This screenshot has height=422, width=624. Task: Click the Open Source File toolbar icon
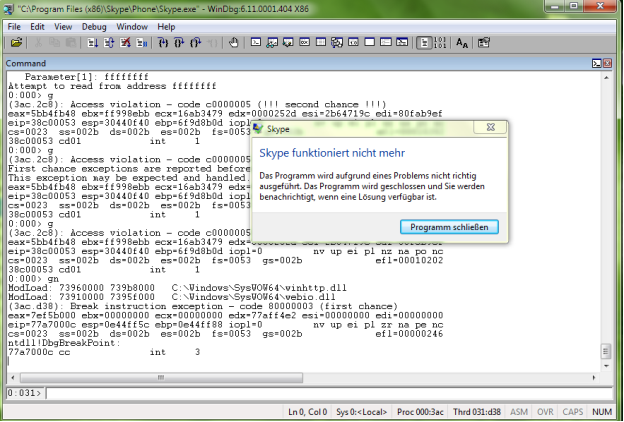pos(17,43)
